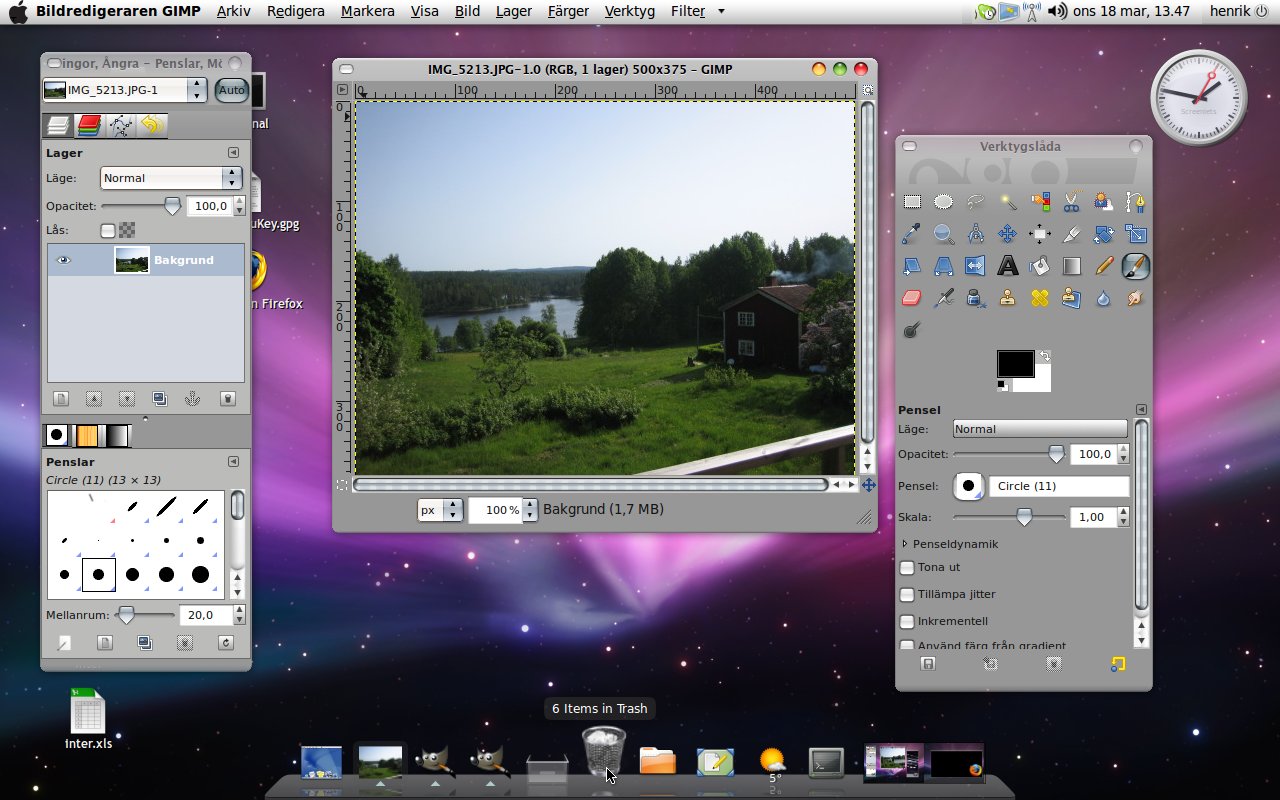The height and width of the screenshot is (800, 1280).
Task: Open the Färger menu
Action: pos(568,11)
